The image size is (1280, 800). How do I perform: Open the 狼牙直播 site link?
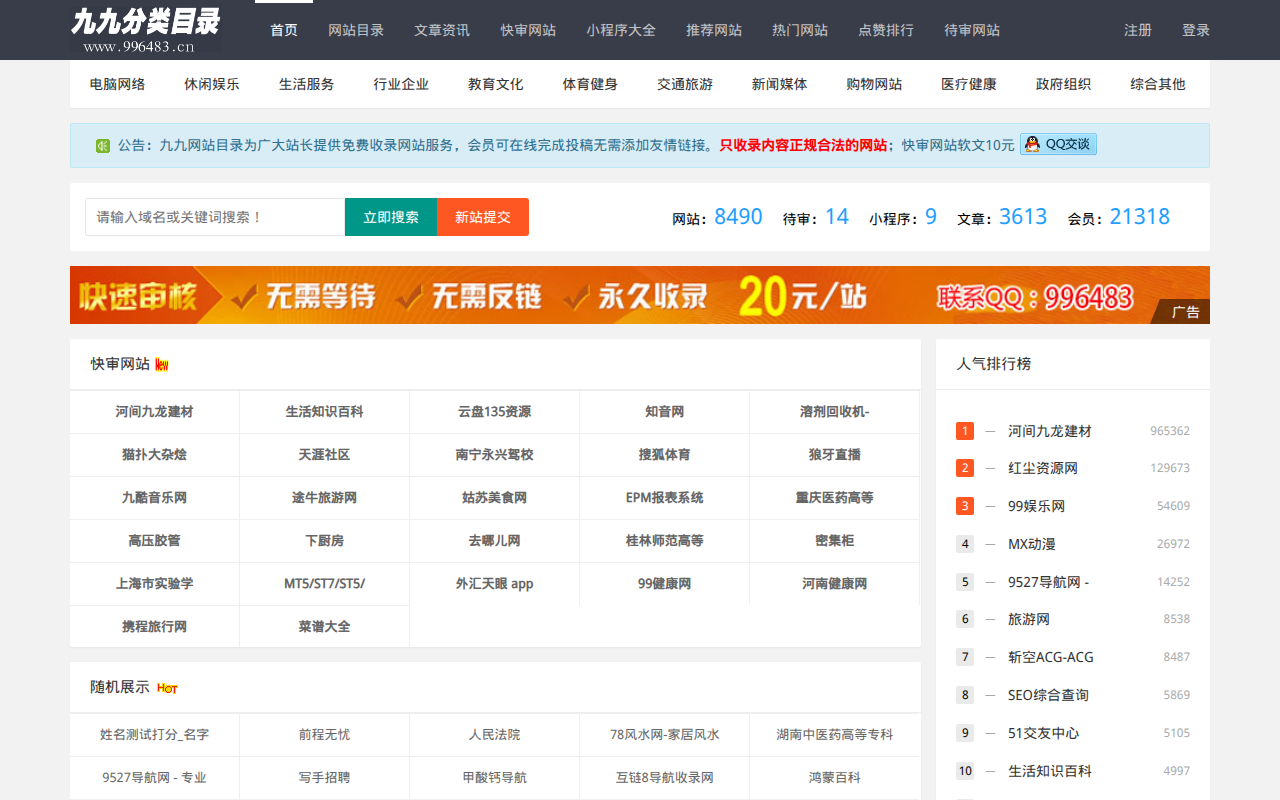point(834,455)
